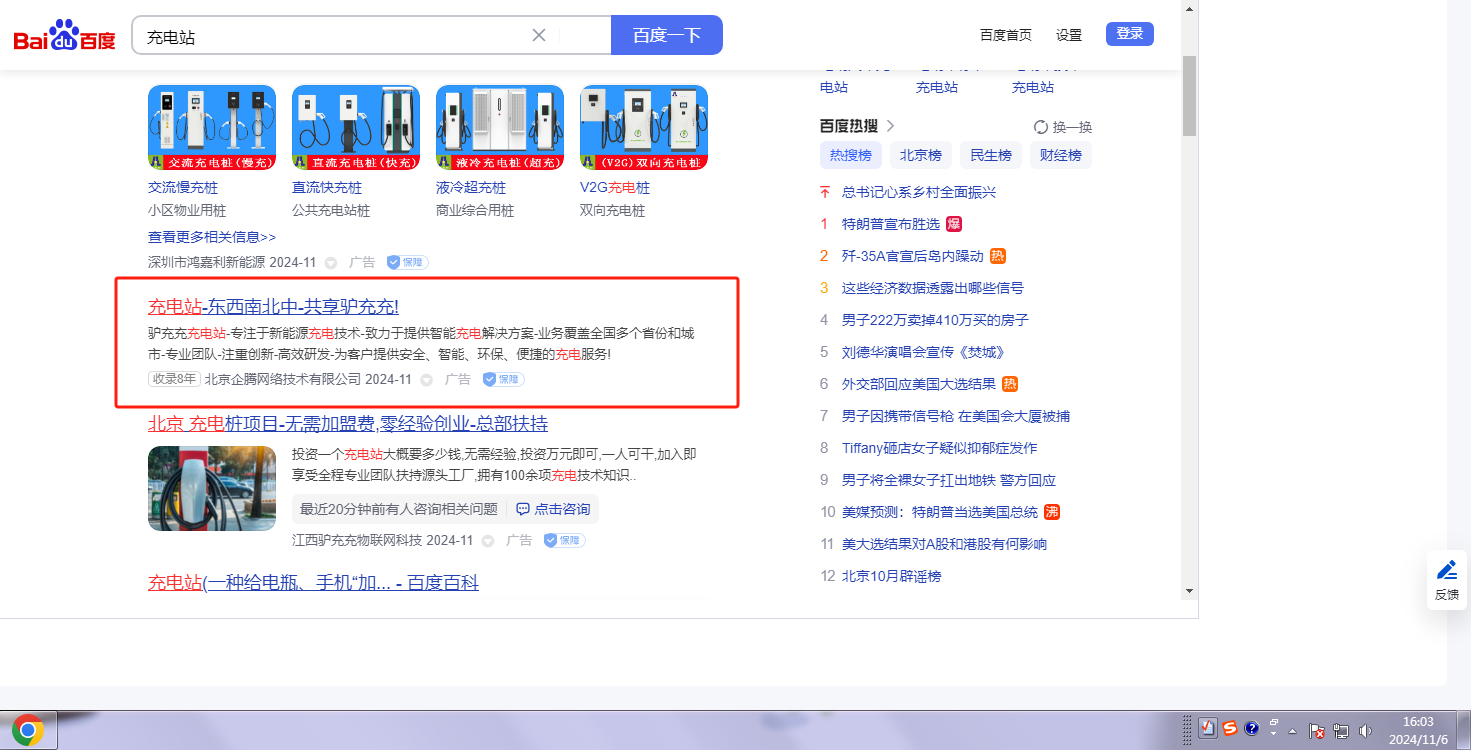Click the vertical scrollbar thumb
Viewport: 1471px width, 750px height.
coord(1189,96)
